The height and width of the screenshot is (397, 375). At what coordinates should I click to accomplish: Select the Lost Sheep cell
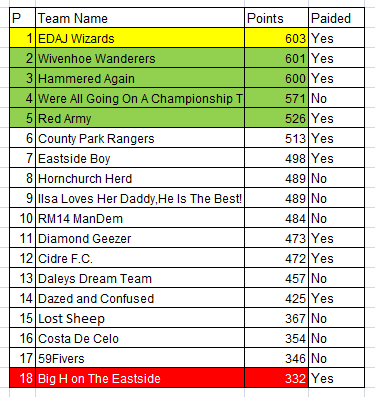coord(140,318)
